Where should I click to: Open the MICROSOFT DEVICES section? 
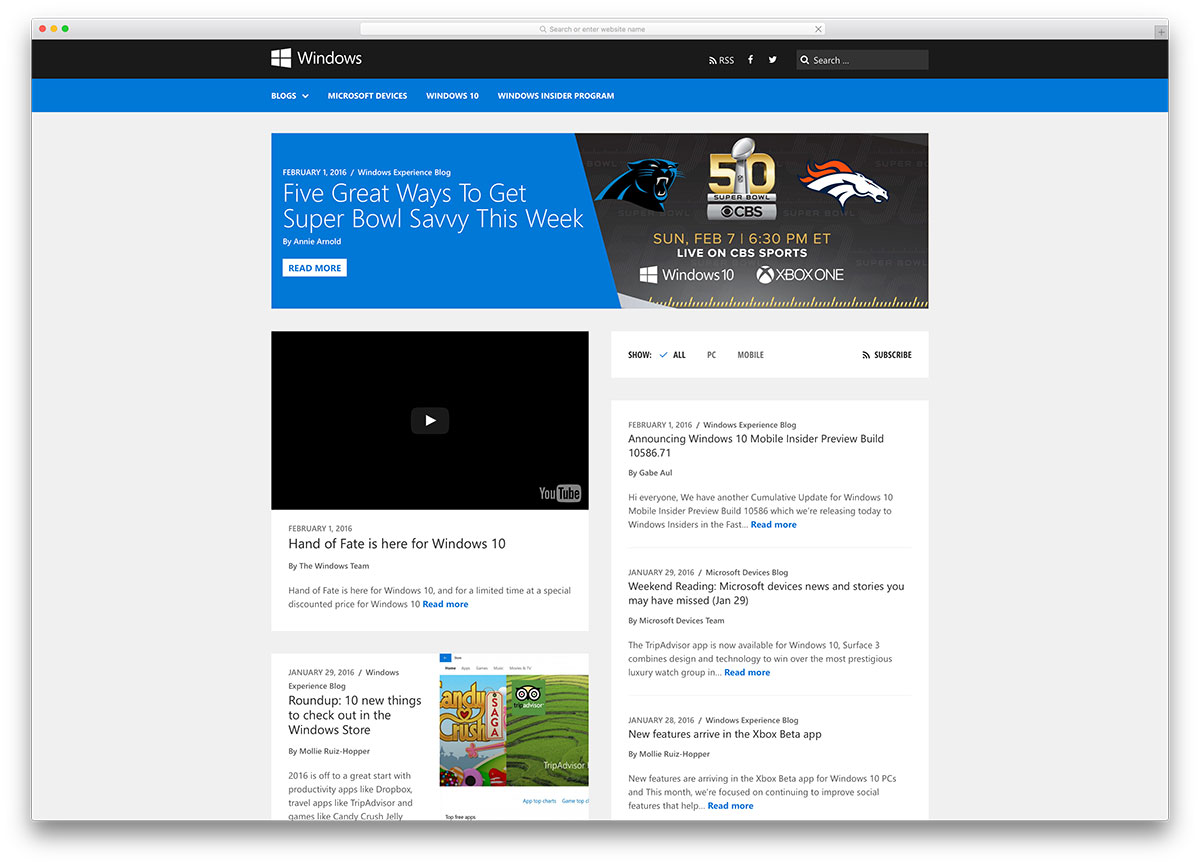click(366, 95)
